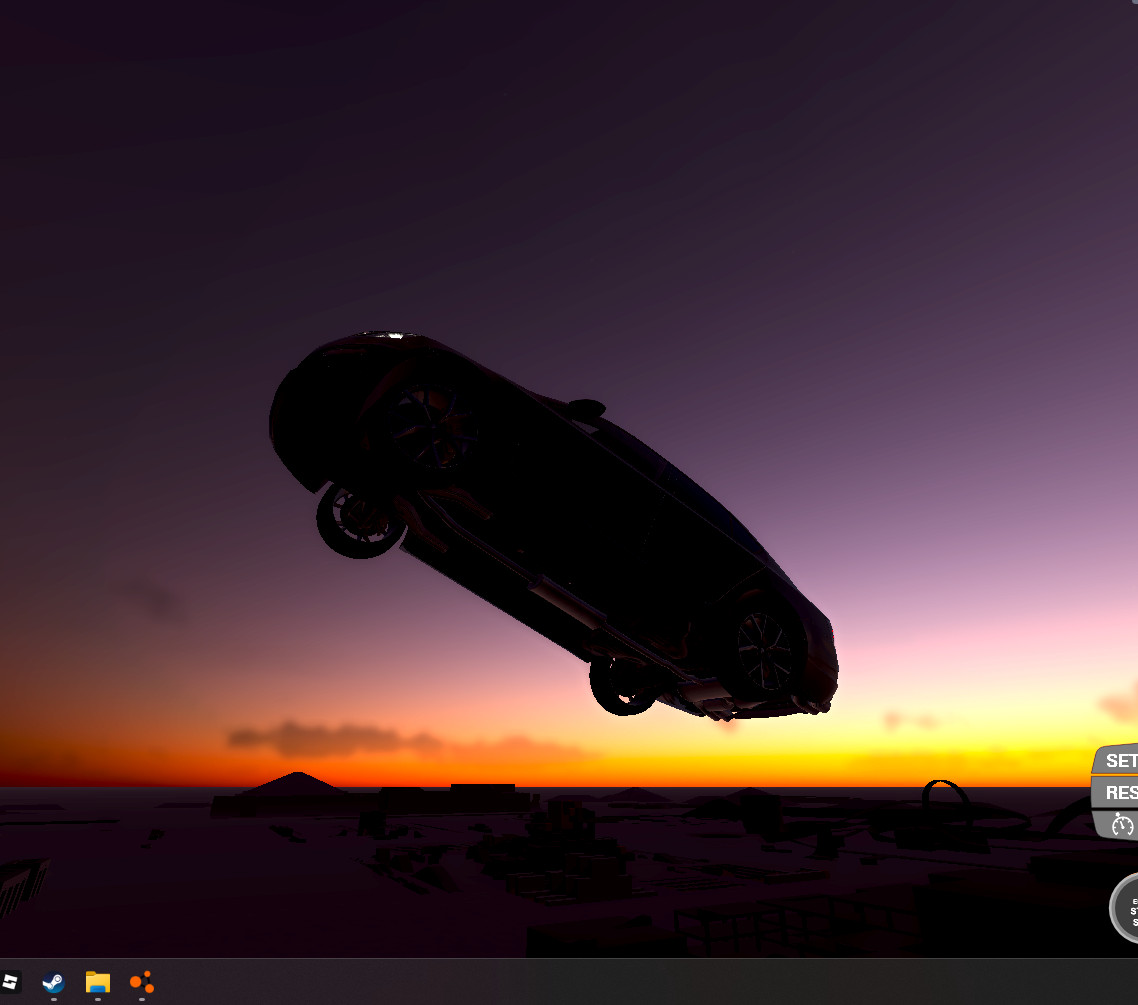Open the orange three-node app in the taskbar
Image resolution: width=1138 pixels, height=1005 pixels.
142,982
